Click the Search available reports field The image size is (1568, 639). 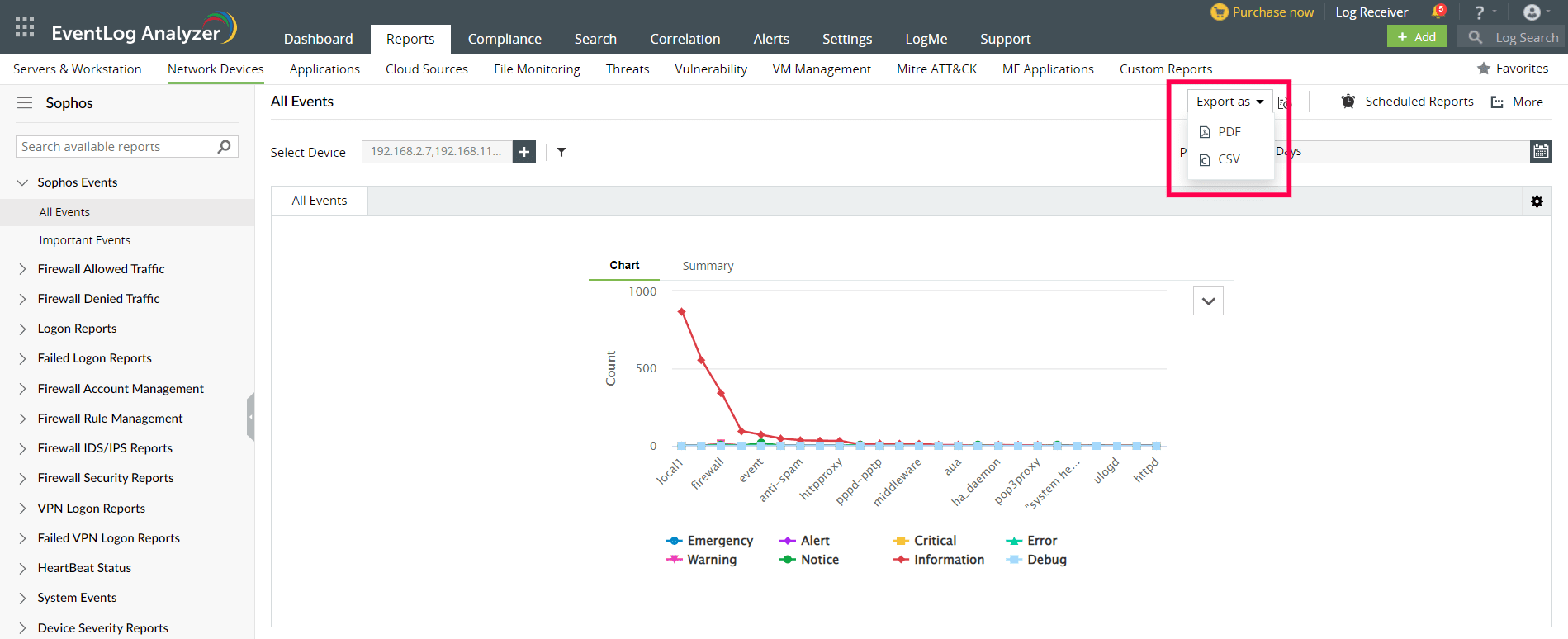pyautogui.click(x=116, y=147)
